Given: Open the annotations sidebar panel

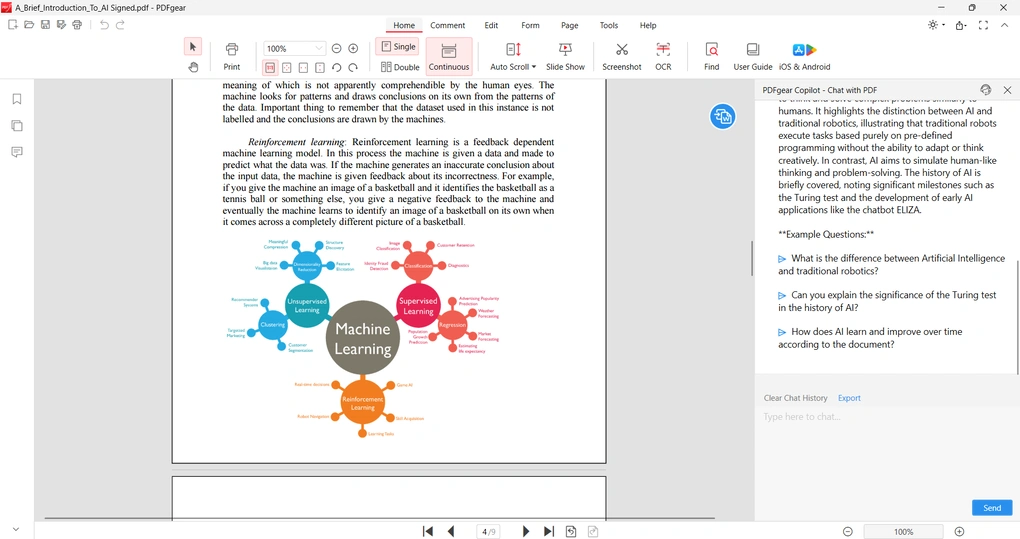Looking at the screenshot, I should click(x=17, y=152).
